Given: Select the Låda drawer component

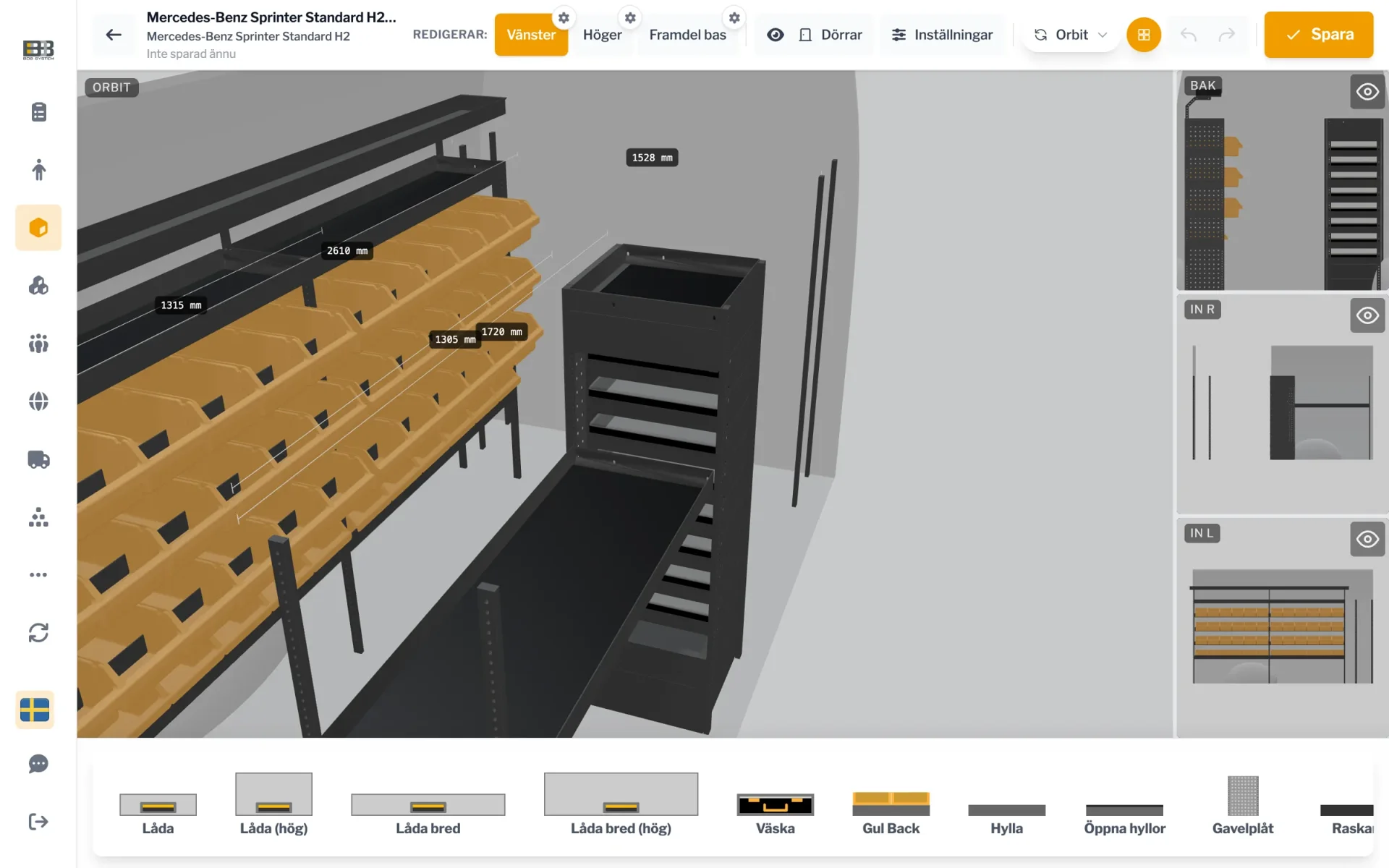Looking at the screenshot, I should tap(158, 814).
